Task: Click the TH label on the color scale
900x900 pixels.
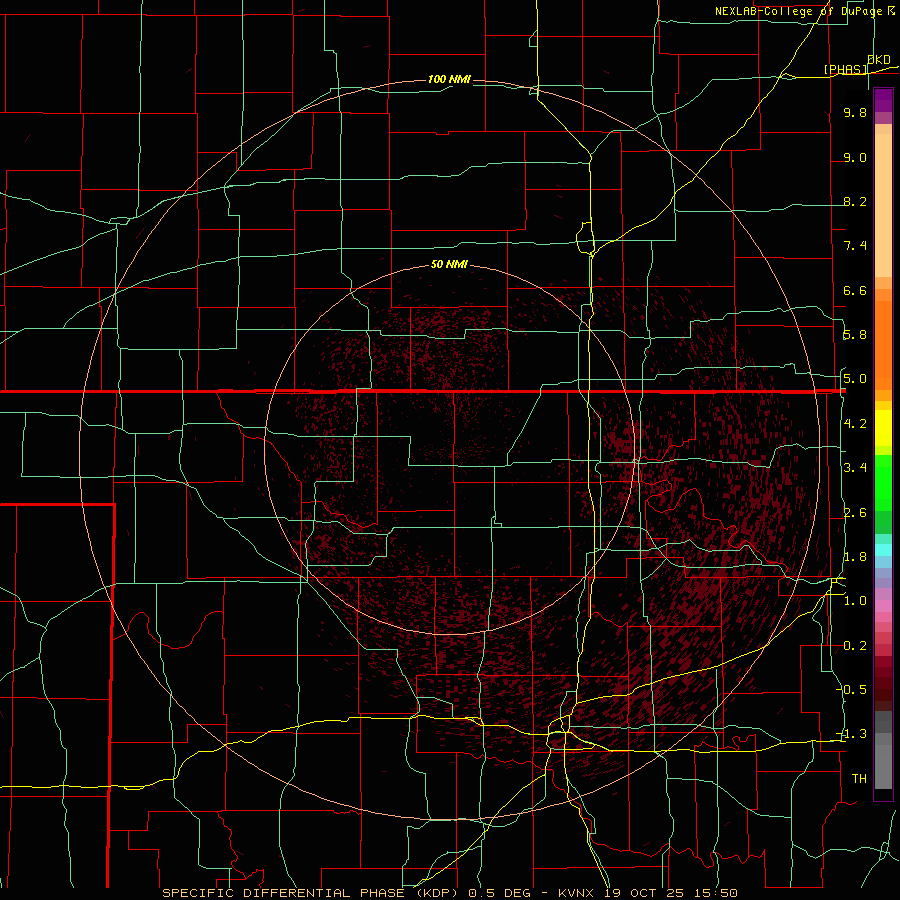Action: [859, 778]
